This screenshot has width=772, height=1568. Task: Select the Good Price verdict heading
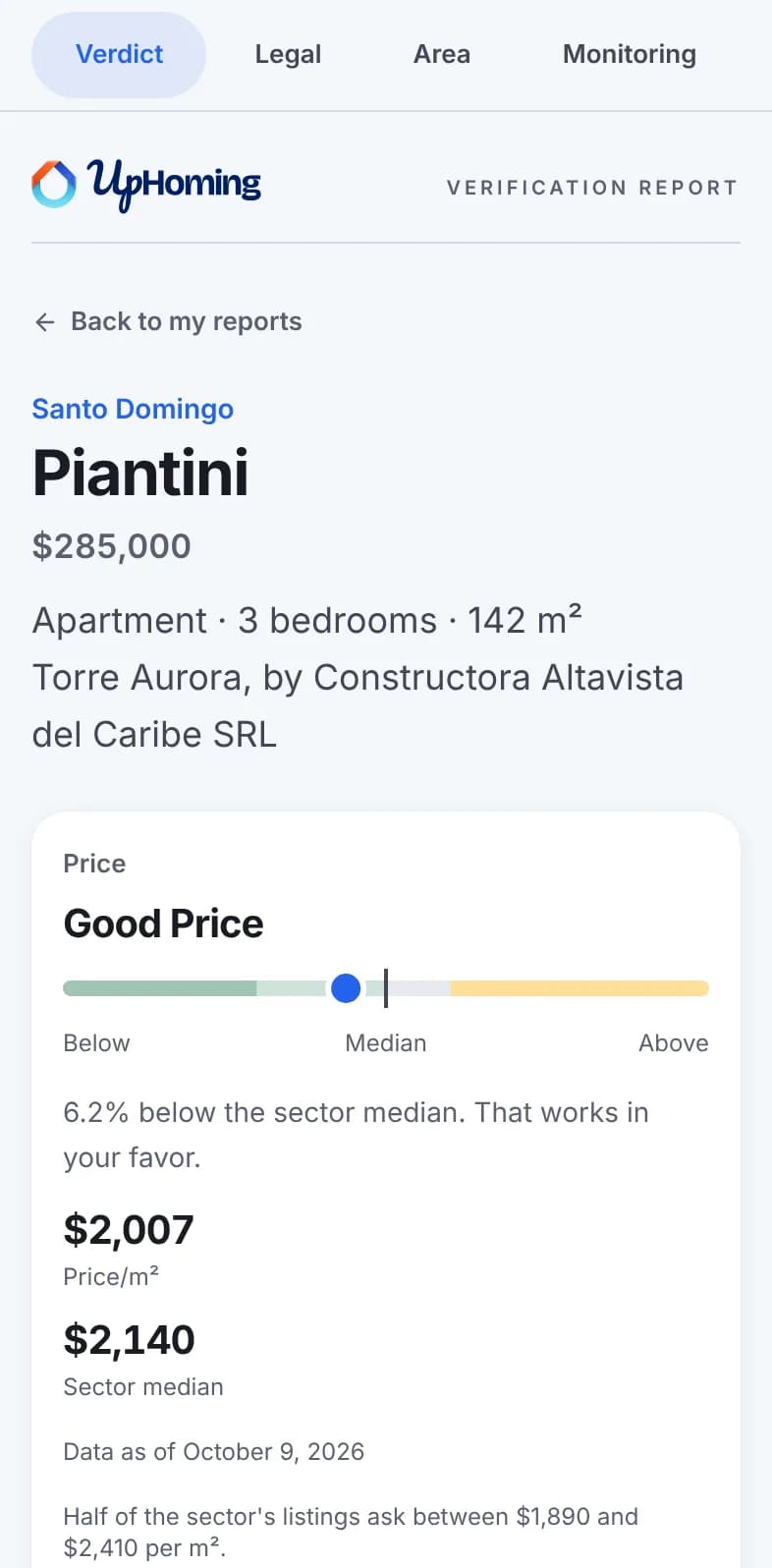coord(164,924)
